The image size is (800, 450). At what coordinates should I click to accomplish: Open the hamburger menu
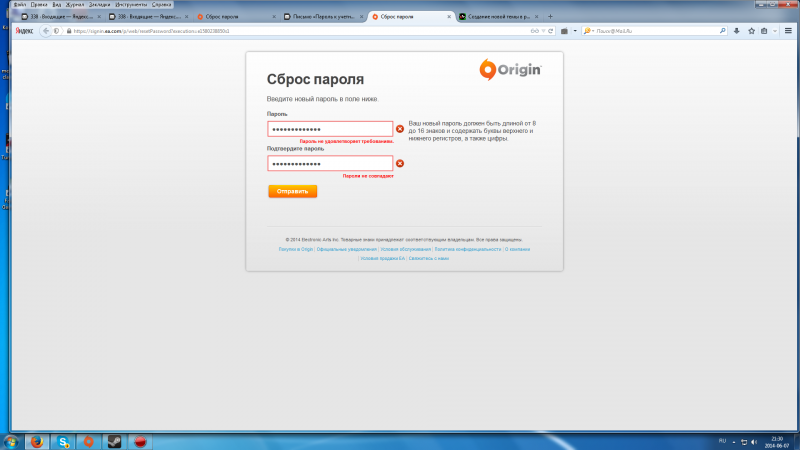click(788, 31)
